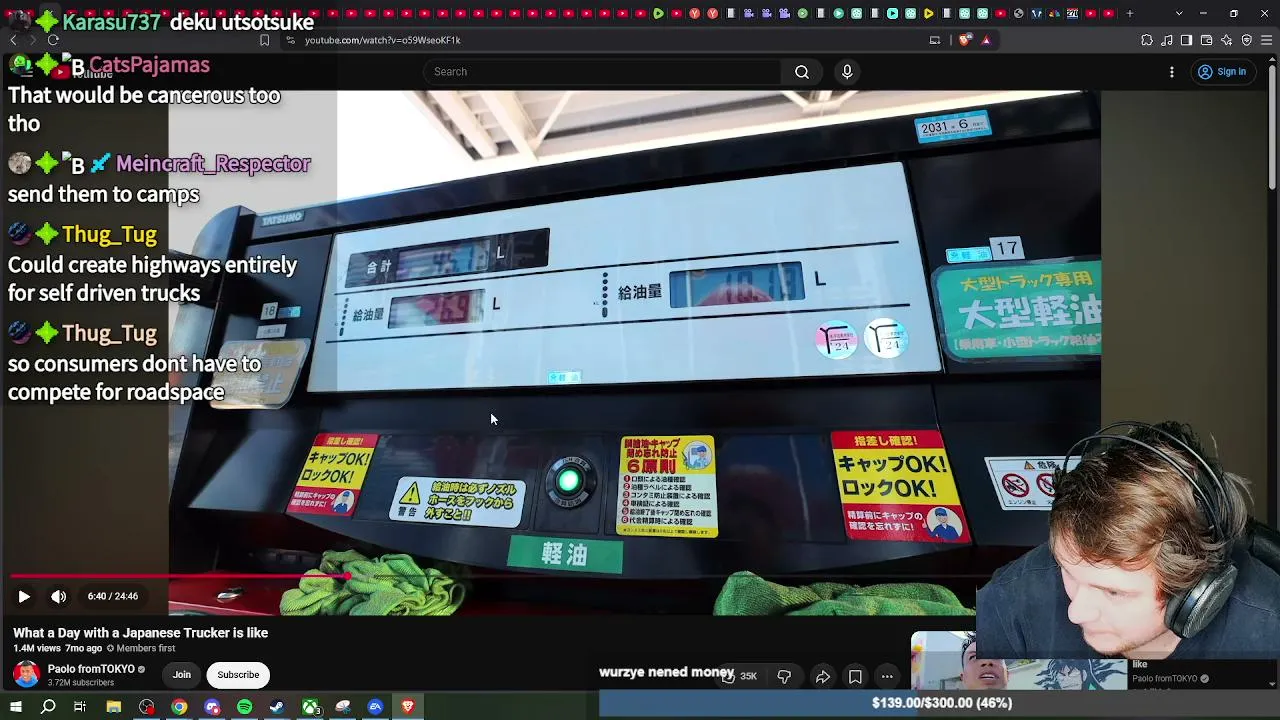Open more actions ellipsis below the video
The height and width of the screenshot is (720, 1280).
887,677
